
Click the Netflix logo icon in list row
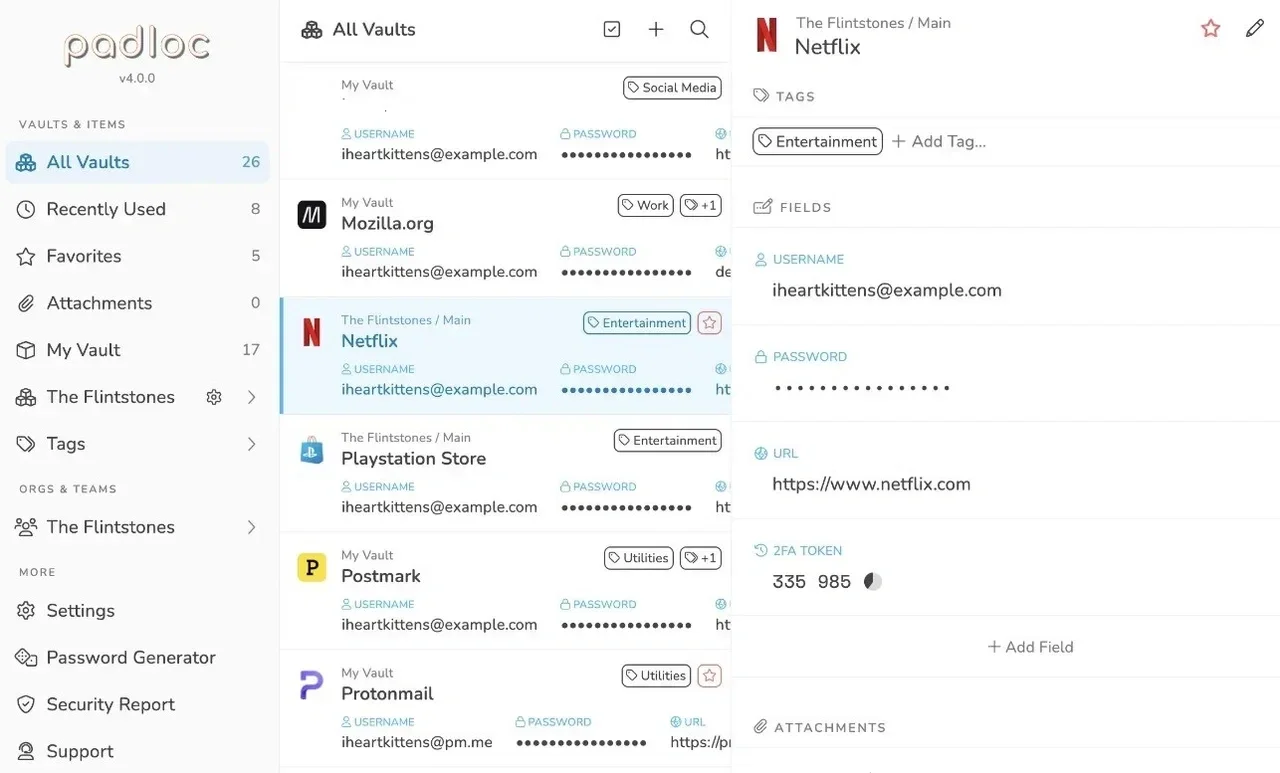(x=312, y=333)
